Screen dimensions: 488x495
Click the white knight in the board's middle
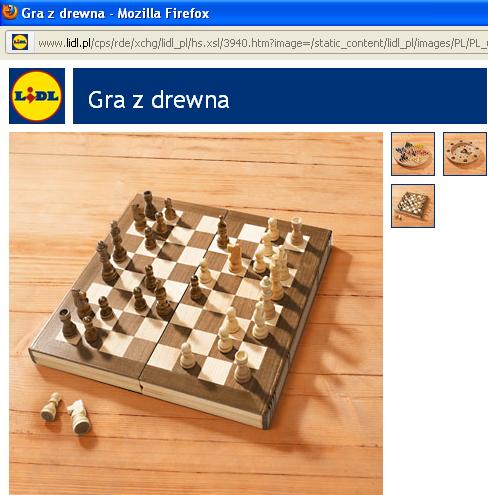pyautogui.click(x=235, y=257)
